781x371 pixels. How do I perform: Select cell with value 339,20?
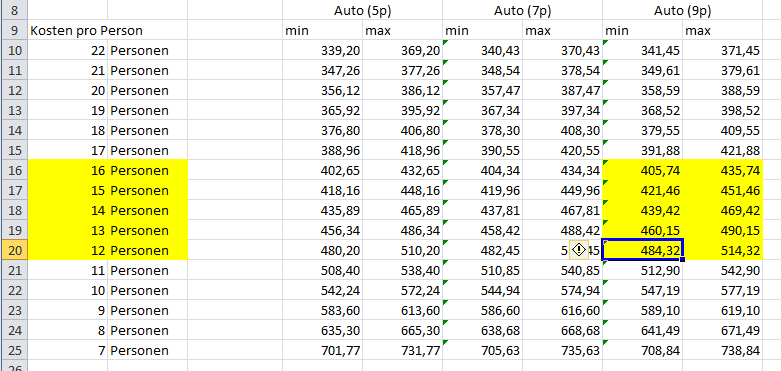pos(322,50)
